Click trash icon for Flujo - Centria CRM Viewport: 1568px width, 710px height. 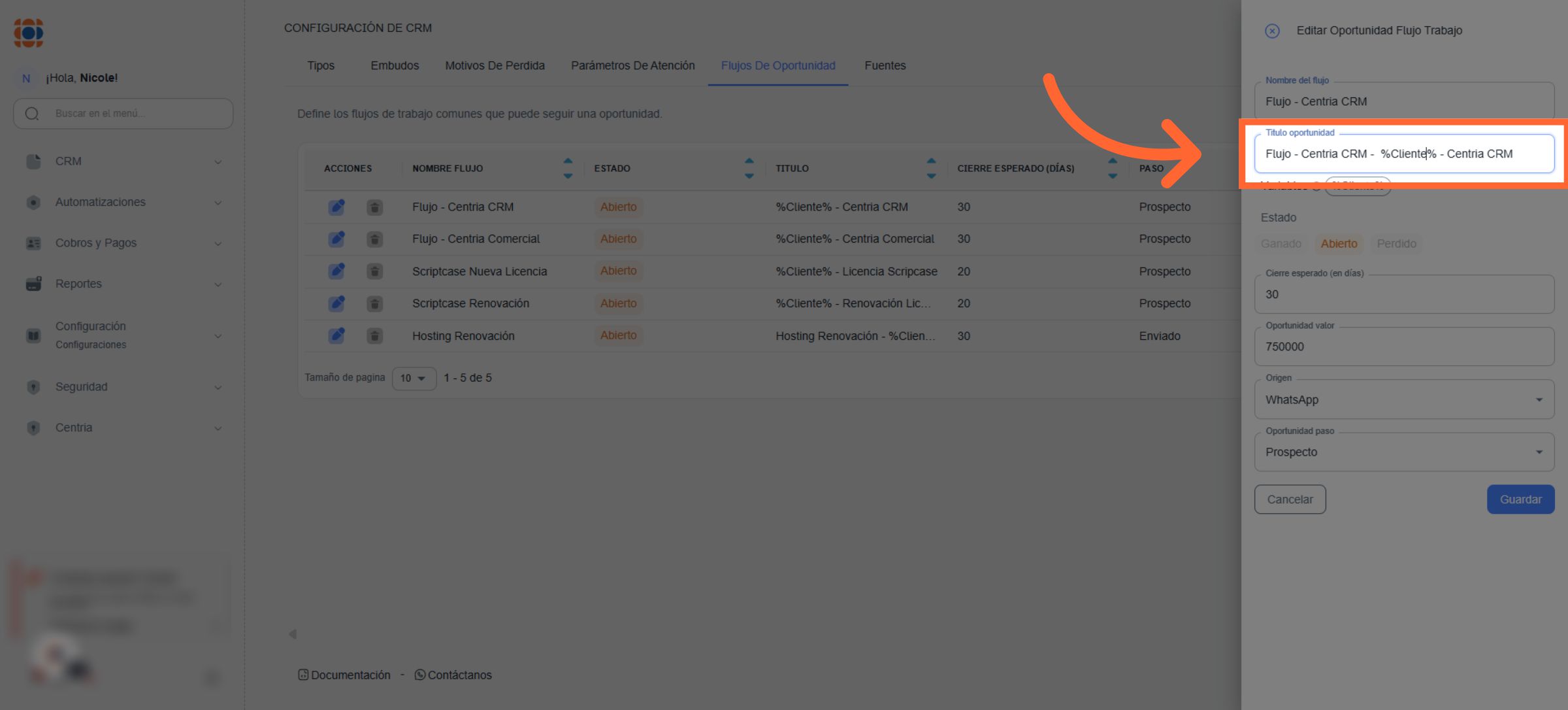point(374,207)
